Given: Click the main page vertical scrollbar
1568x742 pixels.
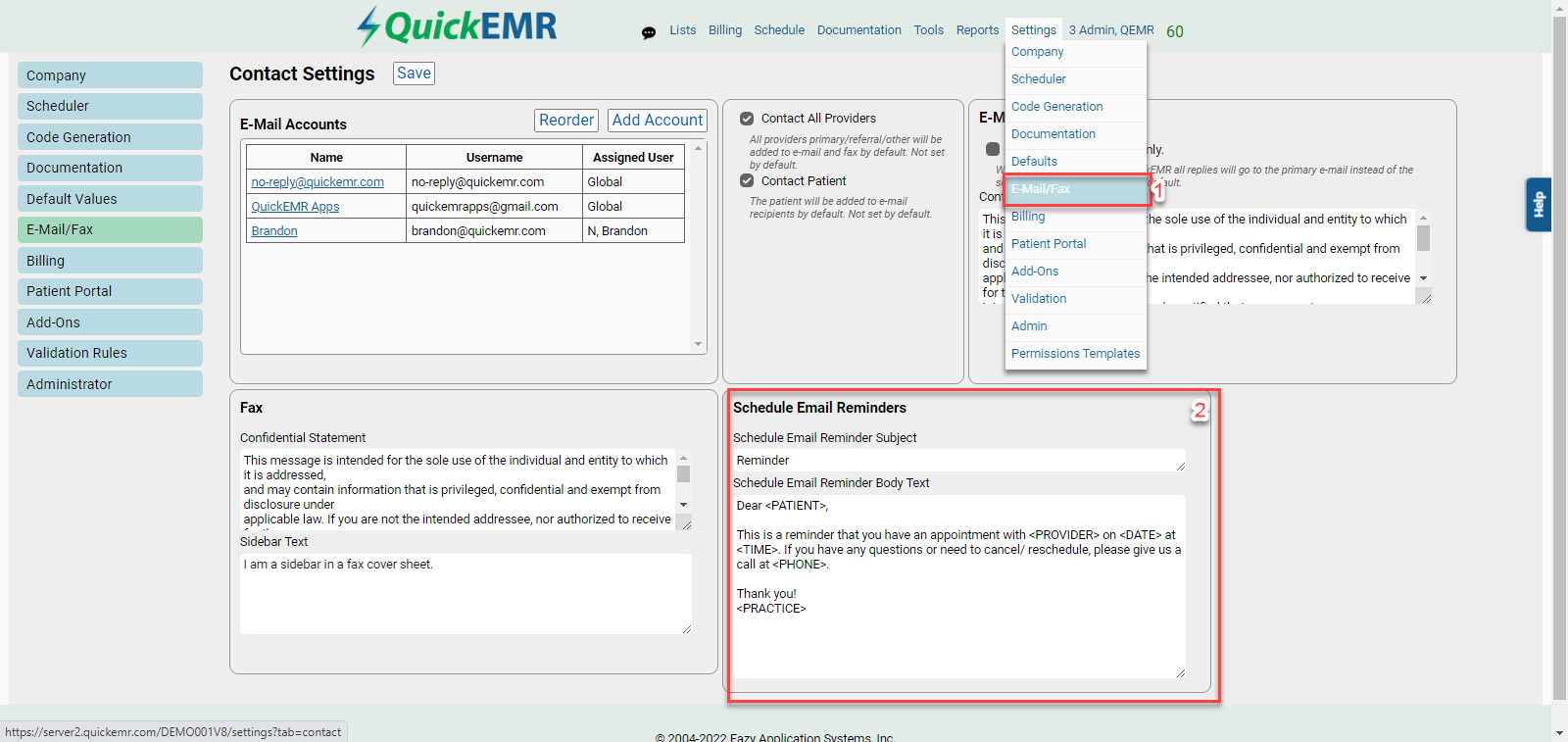Looking at the screenshot, I should click(1559, 370).
